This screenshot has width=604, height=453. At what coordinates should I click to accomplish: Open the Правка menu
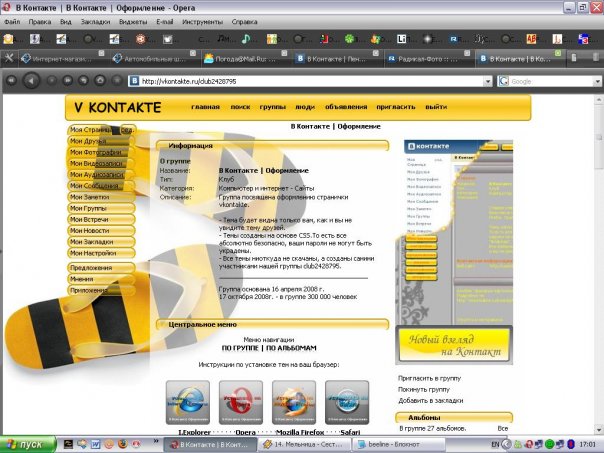40,22
